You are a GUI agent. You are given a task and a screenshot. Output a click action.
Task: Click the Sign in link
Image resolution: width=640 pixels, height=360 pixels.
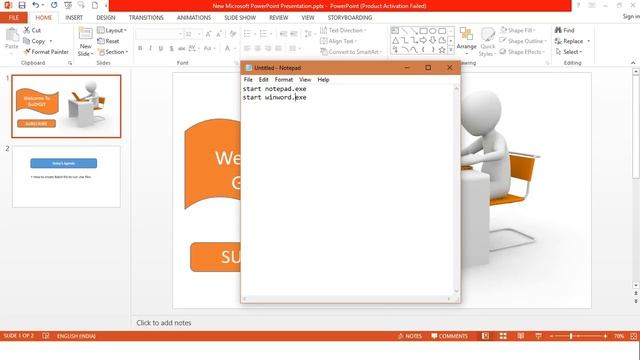click(631, 16)
